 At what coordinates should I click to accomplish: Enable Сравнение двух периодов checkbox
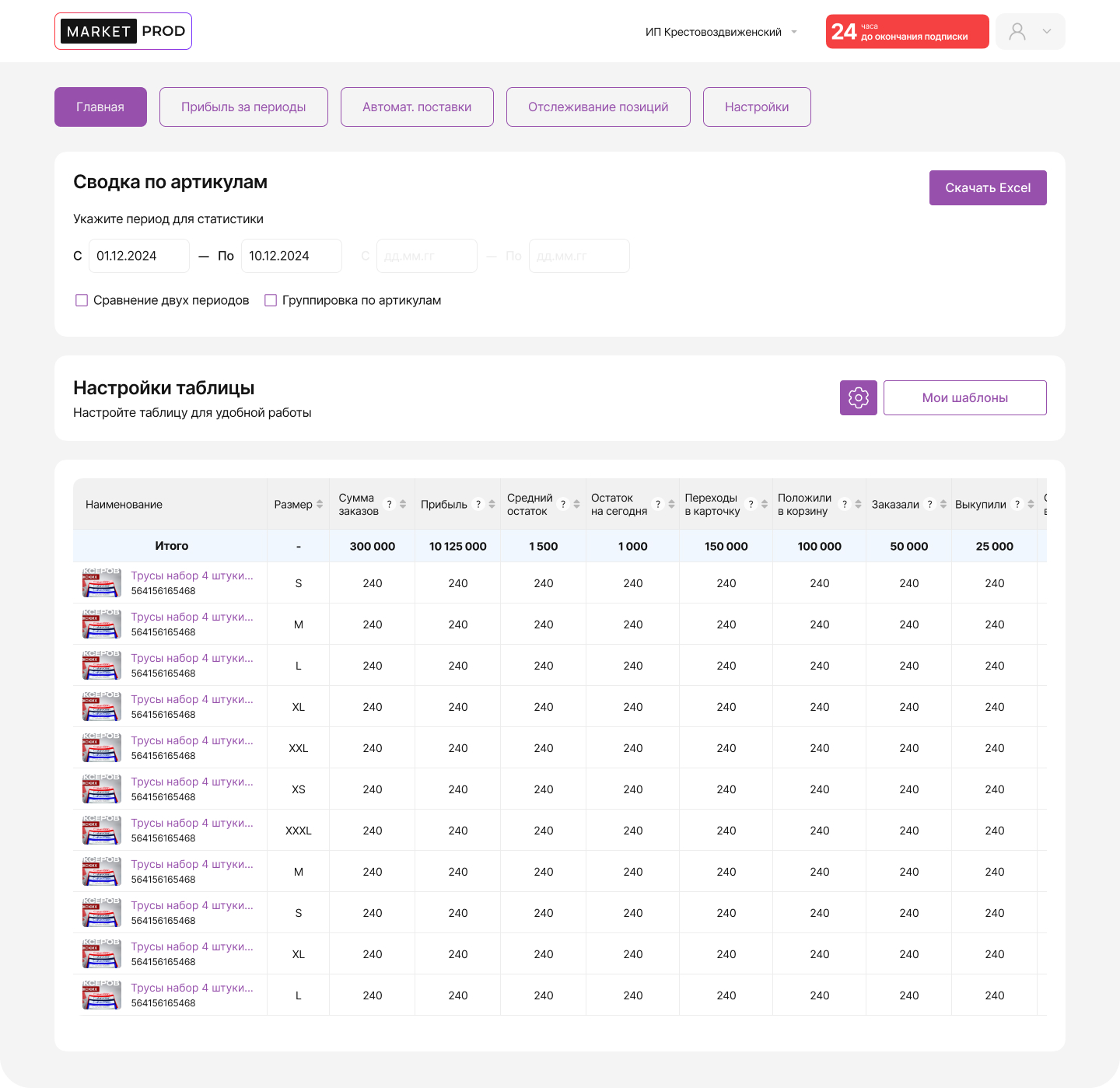click(82, 300)
